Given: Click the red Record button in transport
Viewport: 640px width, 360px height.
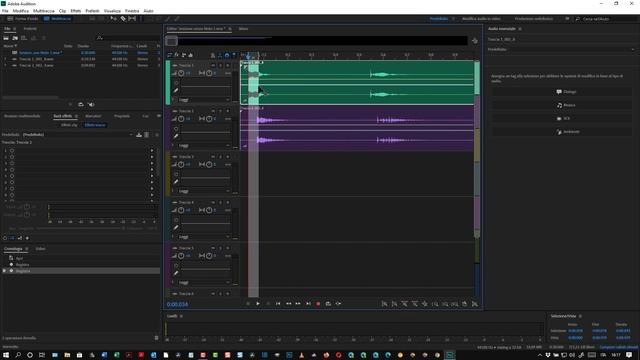Looking at the screenshot, I should point(318,304).
